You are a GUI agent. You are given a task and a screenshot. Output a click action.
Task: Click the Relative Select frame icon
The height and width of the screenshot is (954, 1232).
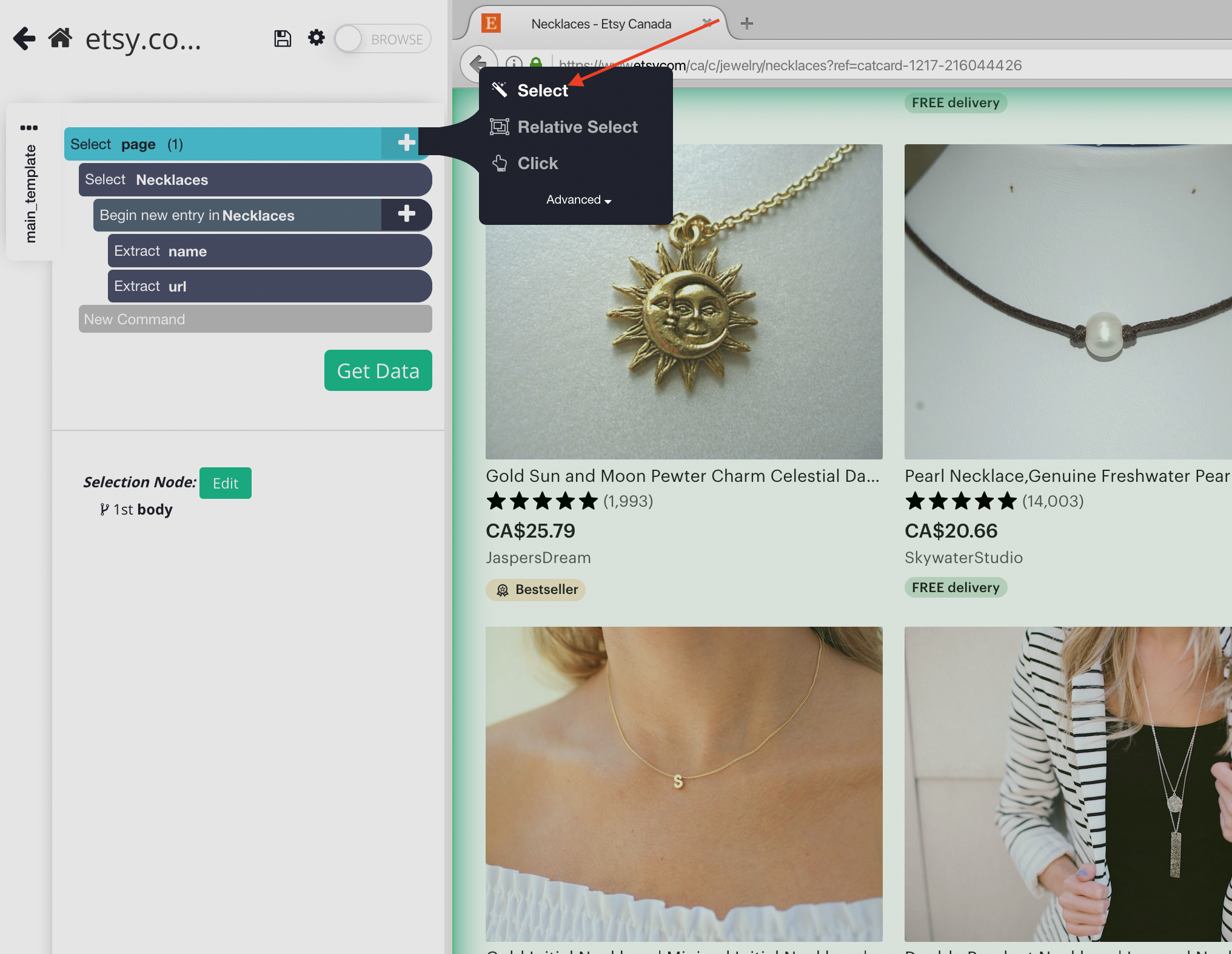pyautogui.click(x=499, y=127)
